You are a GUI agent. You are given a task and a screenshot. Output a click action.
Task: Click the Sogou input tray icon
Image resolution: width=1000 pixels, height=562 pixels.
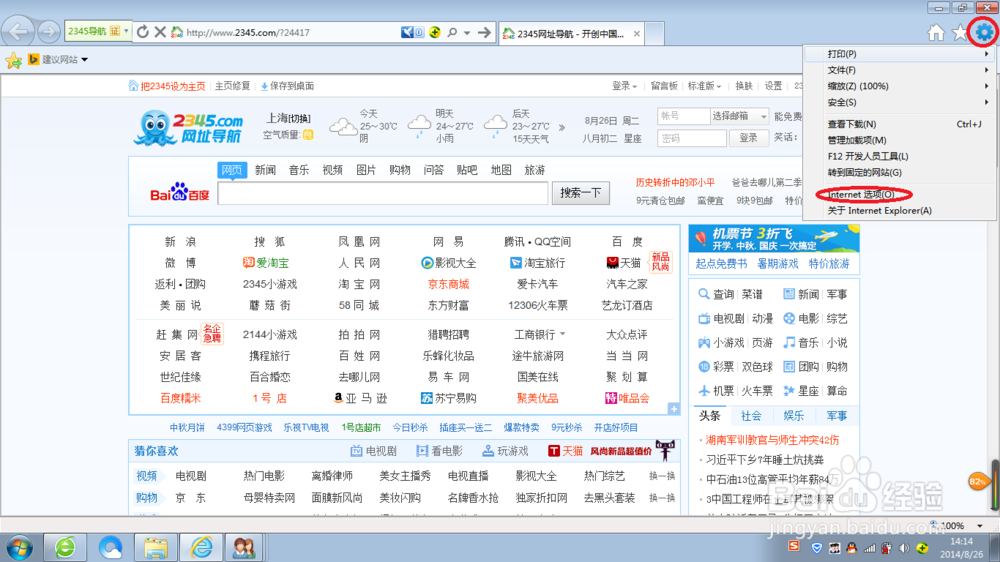click(794, 546)
